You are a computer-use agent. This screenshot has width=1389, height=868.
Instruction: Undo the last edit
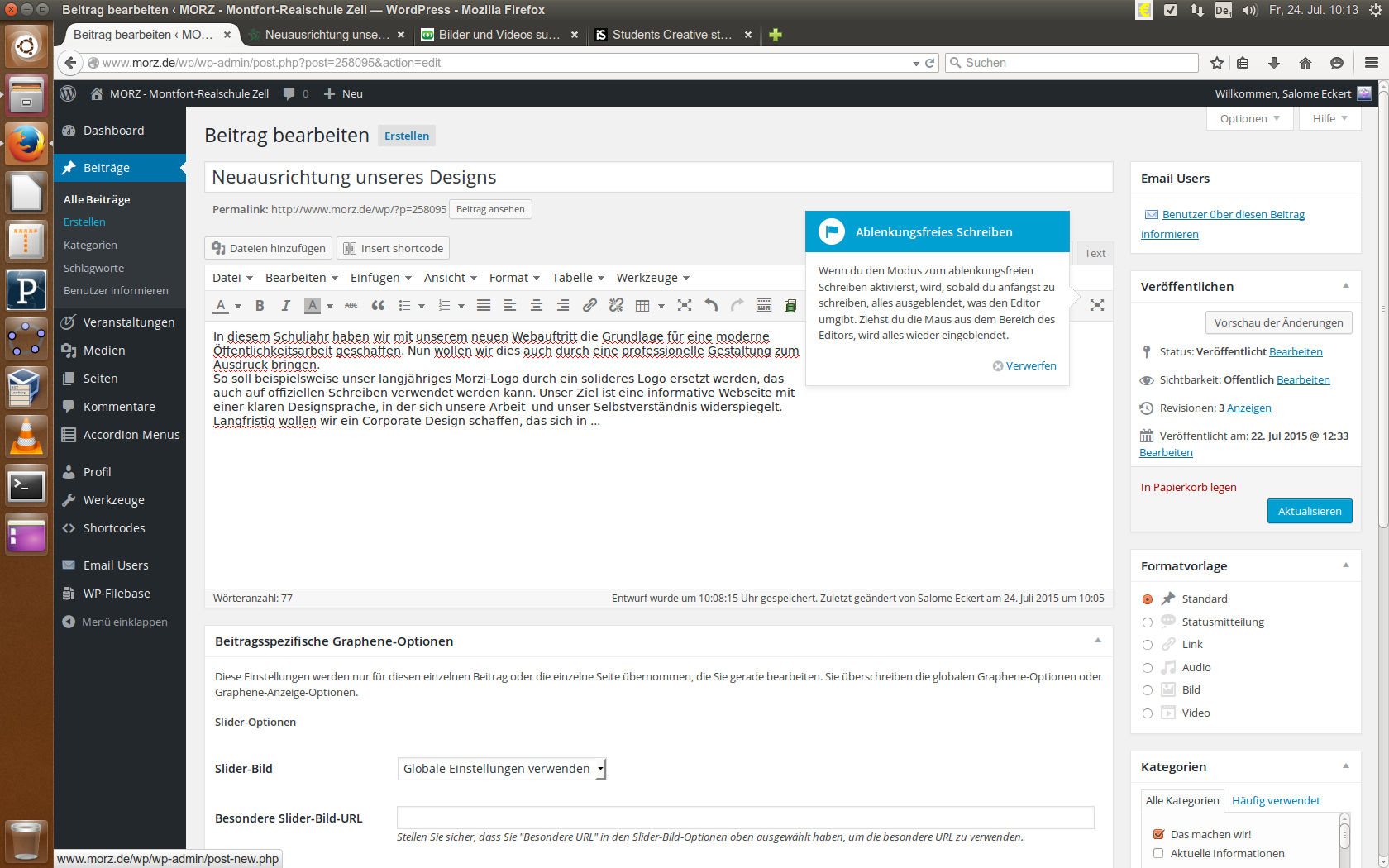[x=711, y=306]
